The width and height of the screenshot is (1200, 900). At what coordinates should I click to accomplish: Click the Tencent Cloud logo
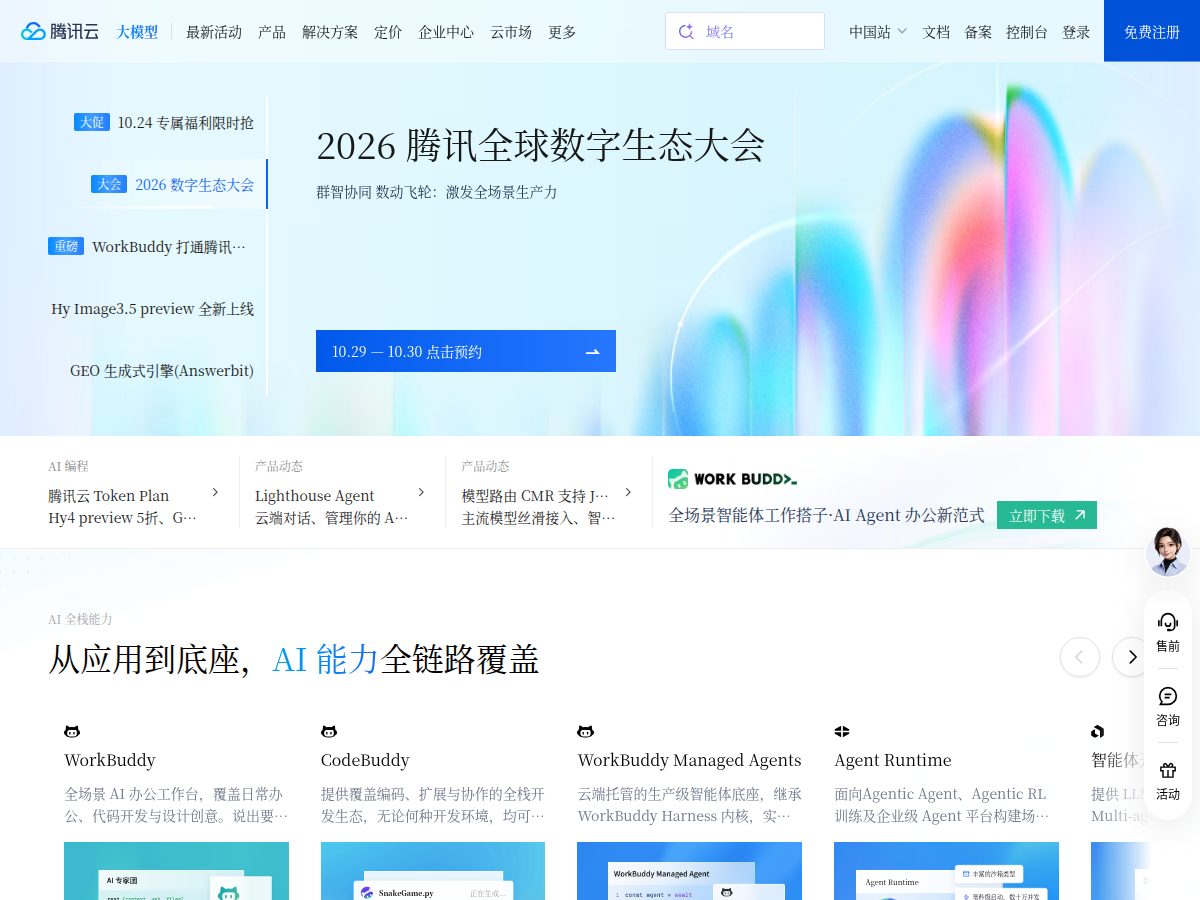coord(60,31)
